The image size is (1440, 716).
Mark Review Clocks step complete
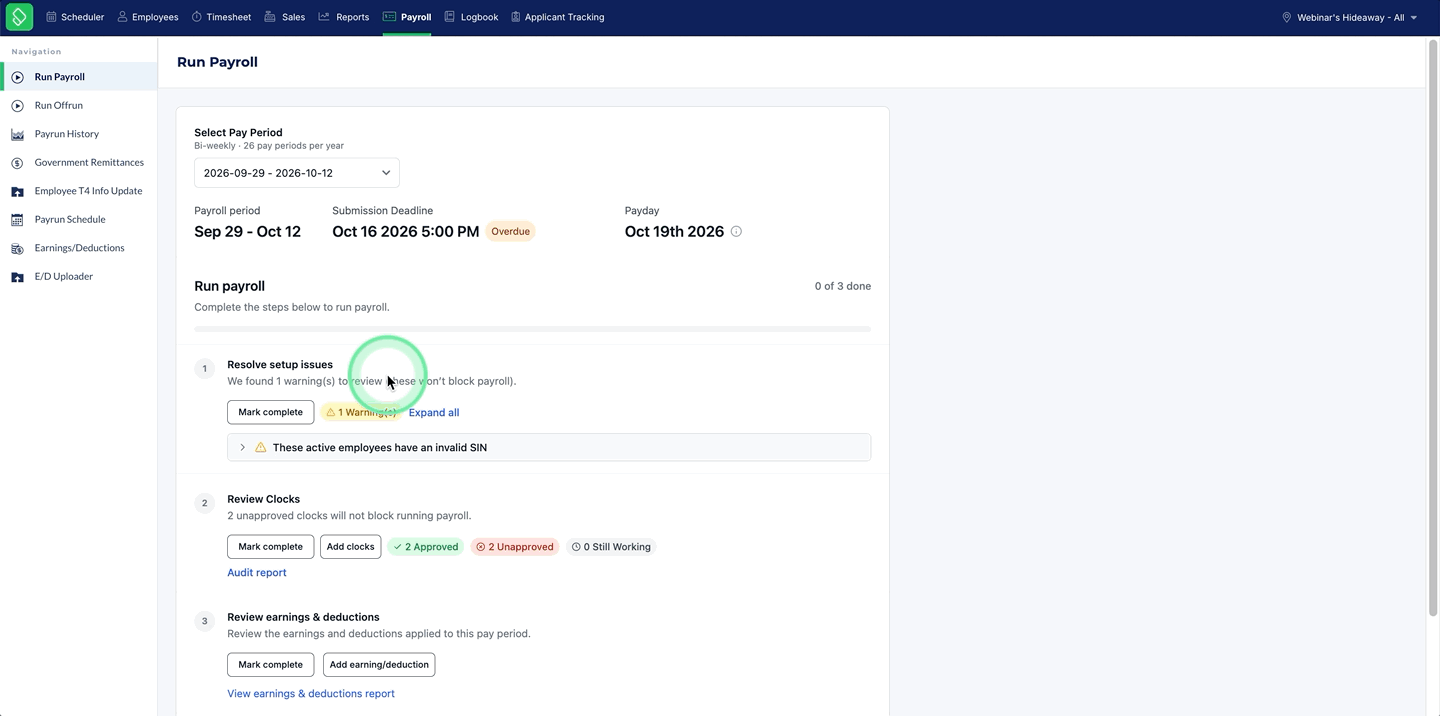270,547
